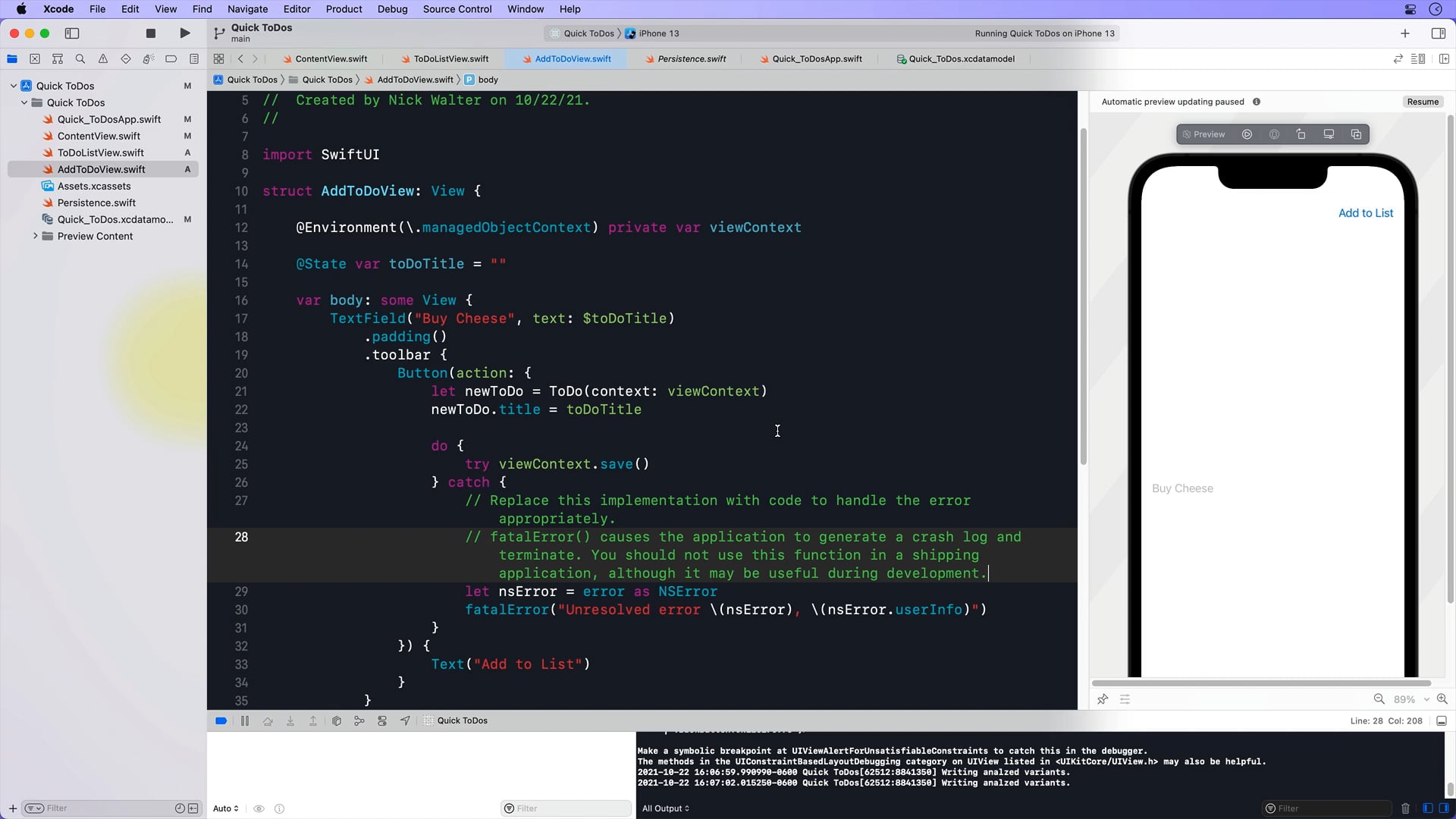Image resolution: width=1456 pixels, height=819 pixels.
Task: Go forward in editor history
Action: 255,58
